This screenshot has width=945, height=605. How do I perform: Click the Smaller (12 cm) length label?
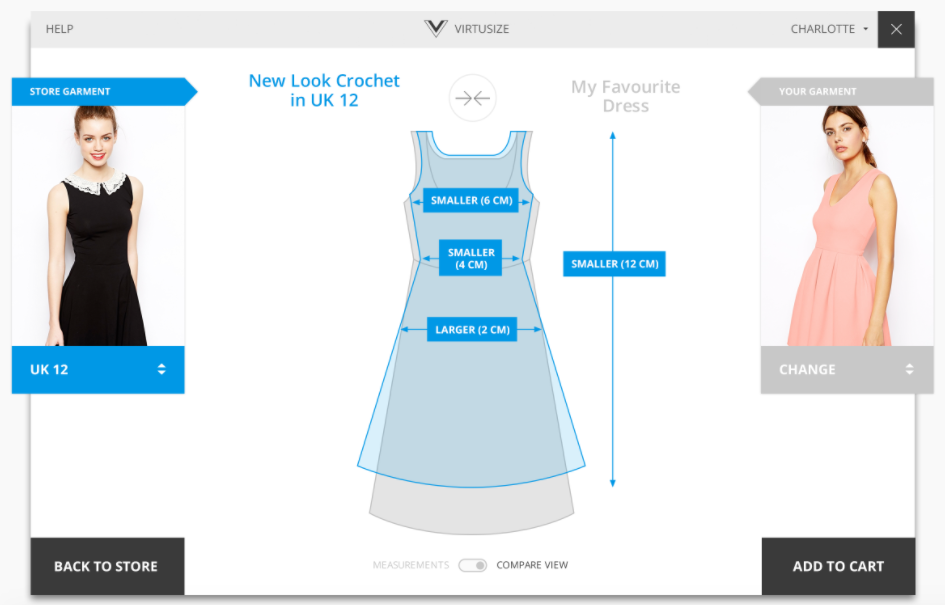pyautogui.click(x=614, y=264)
